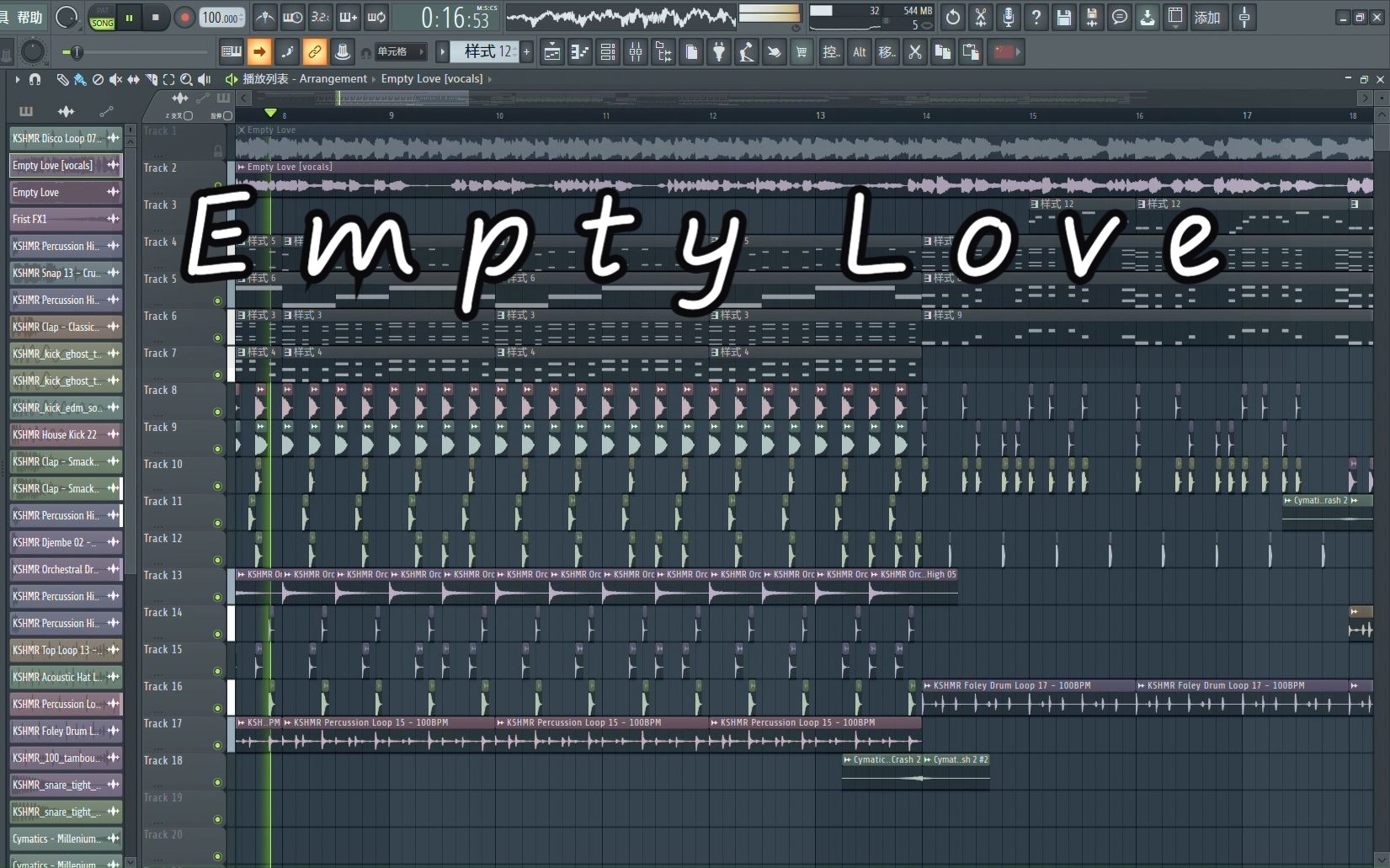Toggle the Z-cross option circle
This screenshot has width=1390, height=868.
188,116
